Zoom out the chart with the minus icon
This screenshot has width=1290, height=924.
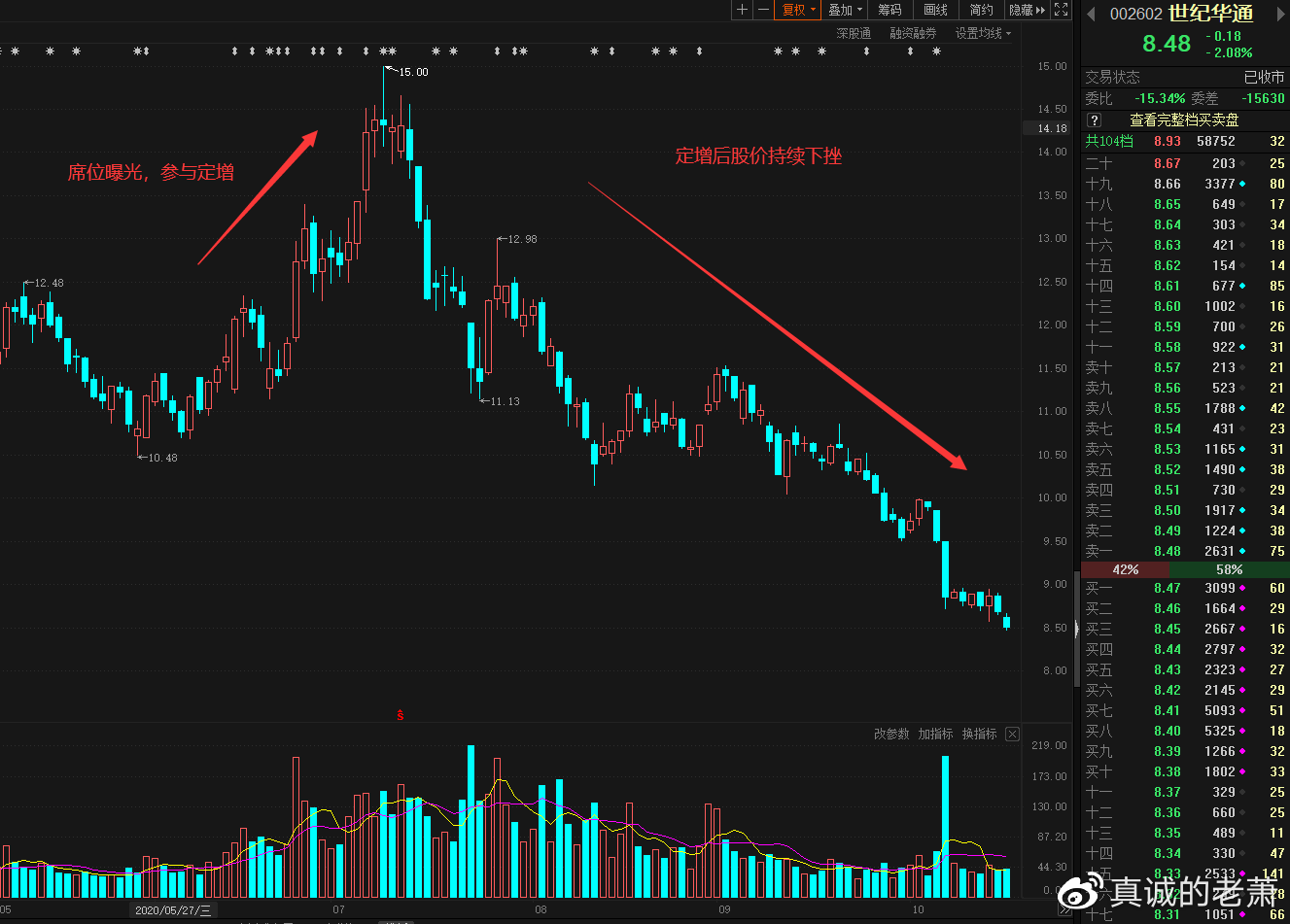(763, 10)
